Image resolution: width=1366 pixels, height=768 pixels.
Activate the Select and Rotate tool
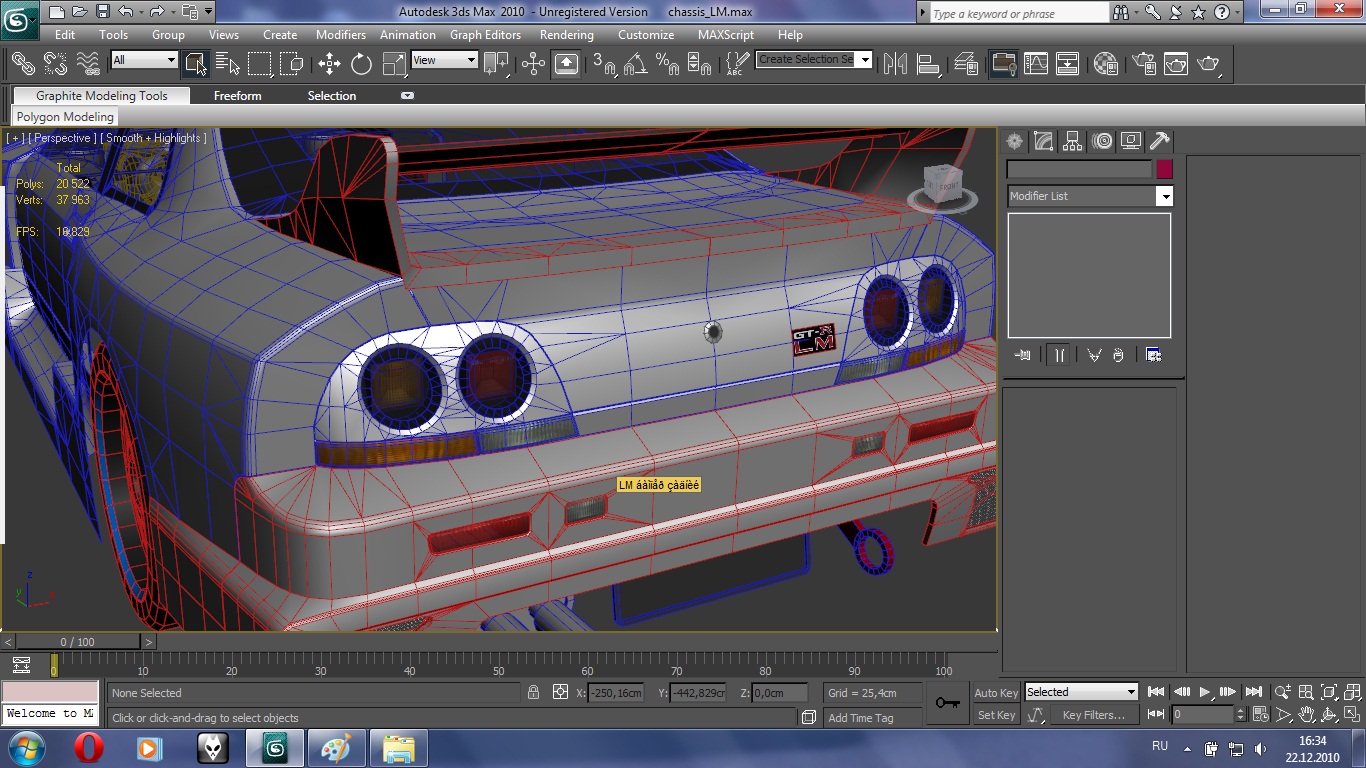pyautogui.click(x=361, y=64)
